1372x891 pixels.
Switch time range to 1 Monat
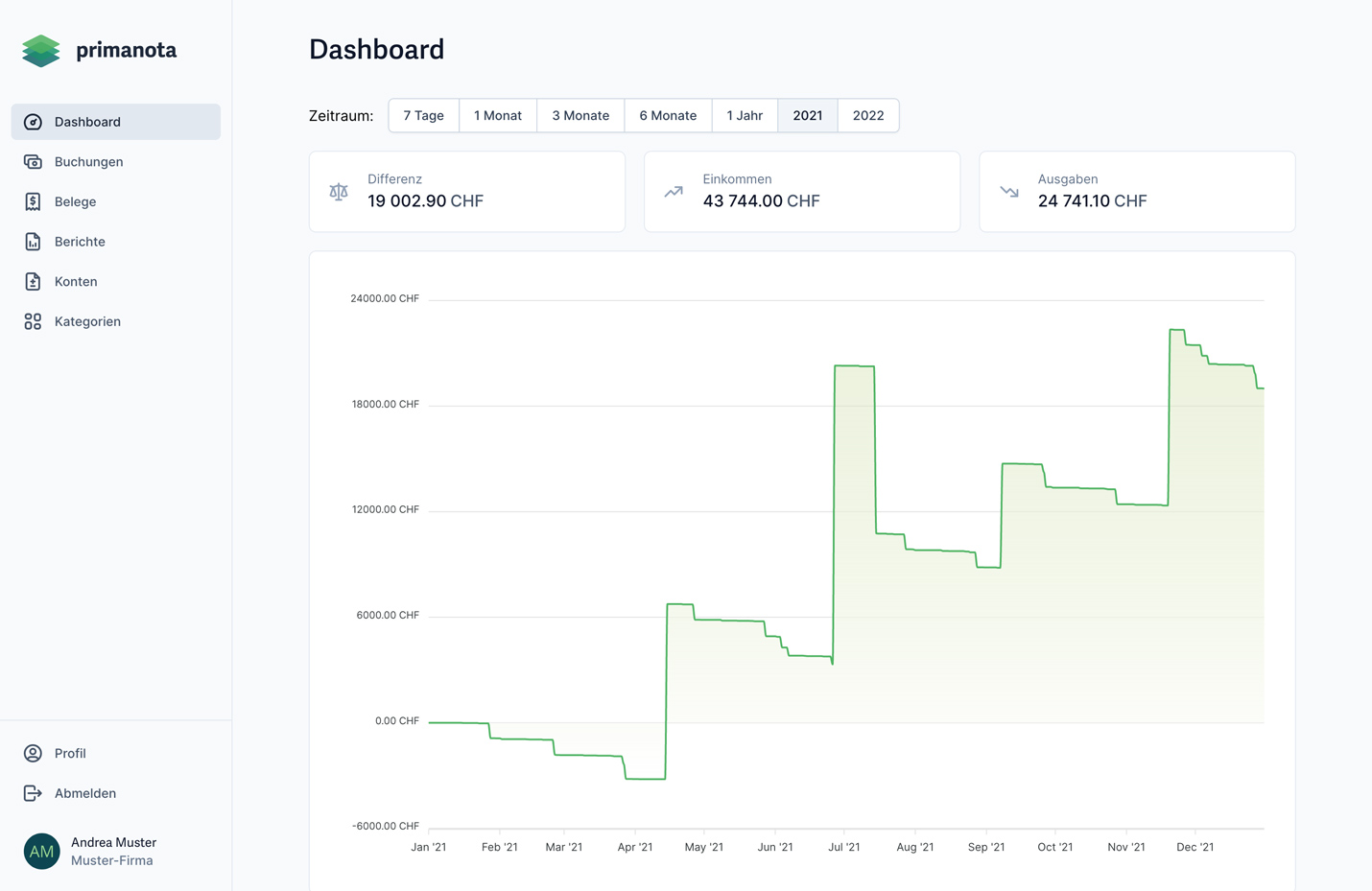pyautogui.click(x=498, y=116)
